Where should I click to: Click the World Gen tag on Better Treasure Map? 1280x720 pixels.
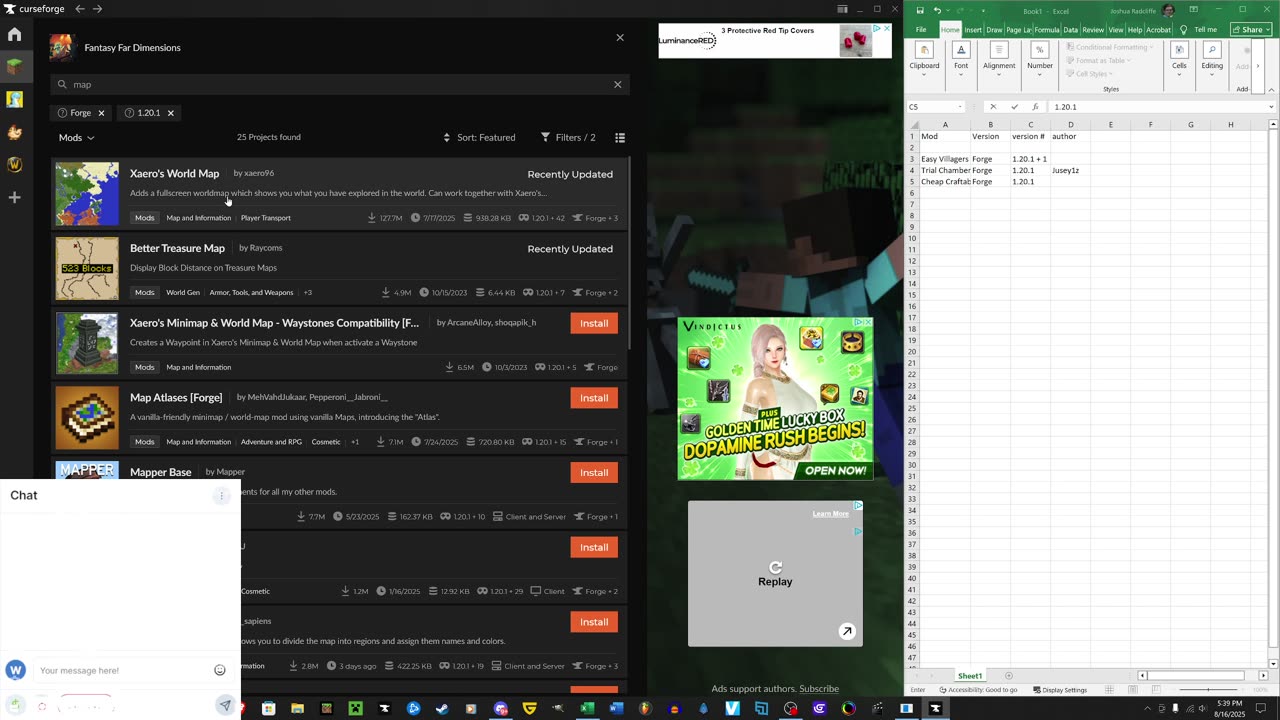[x=183, y=293]
